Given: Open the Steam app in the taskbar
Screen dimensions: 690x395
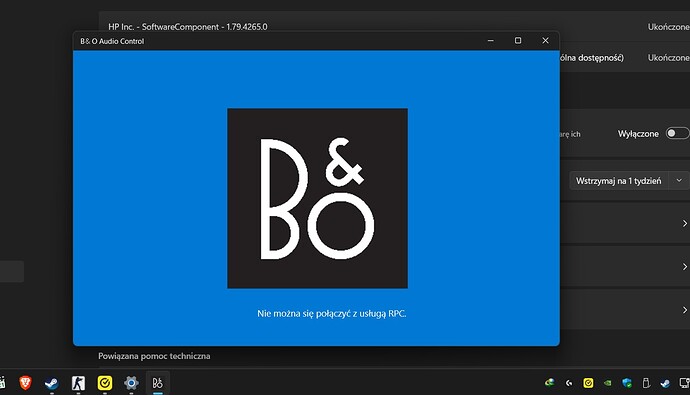Looking at the screenshot, I should (x=52, y=383).
